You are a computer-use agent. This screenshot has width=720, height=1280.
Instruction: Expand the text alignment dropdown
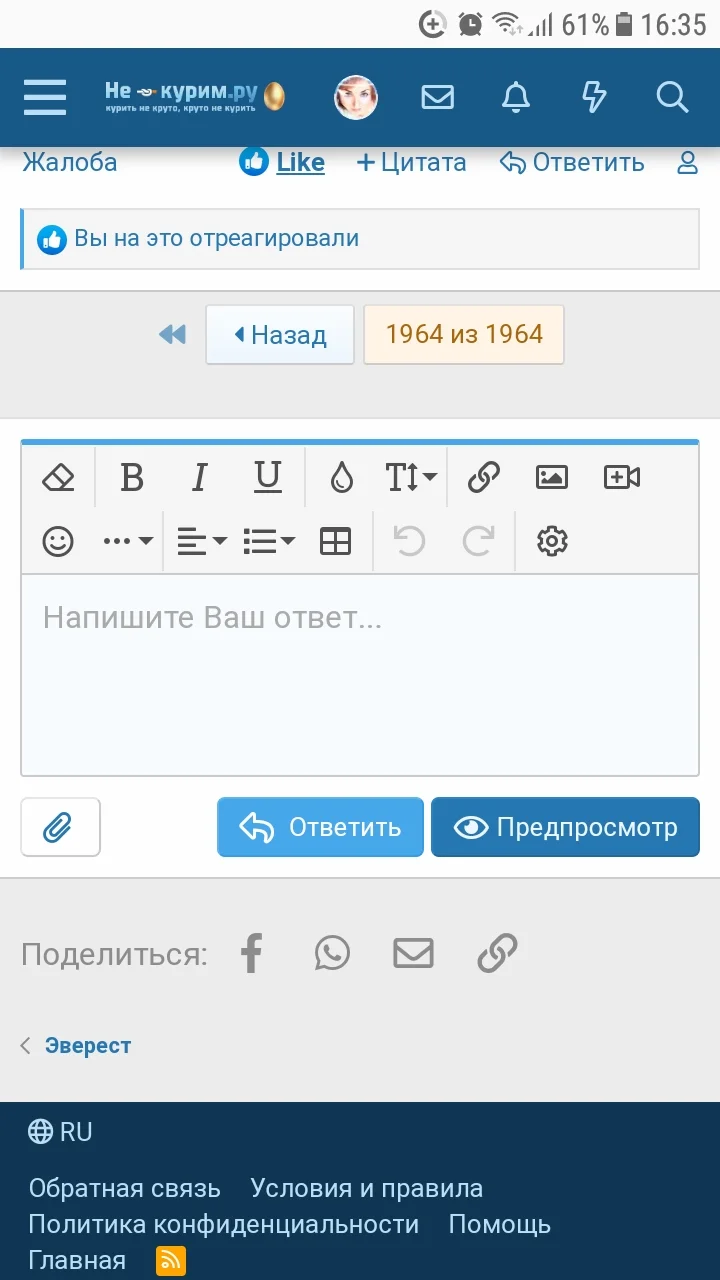tap(198, 541)
